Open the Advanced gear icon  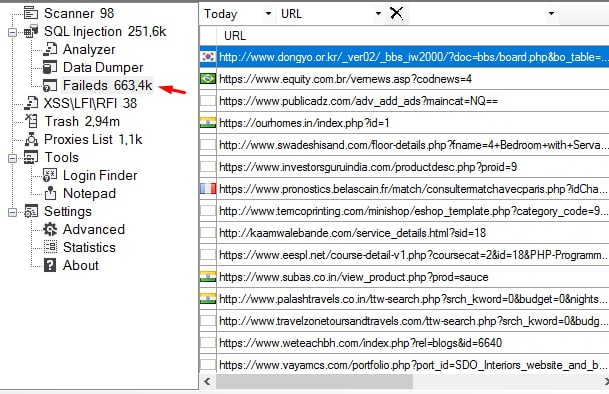tap(50, 229)
